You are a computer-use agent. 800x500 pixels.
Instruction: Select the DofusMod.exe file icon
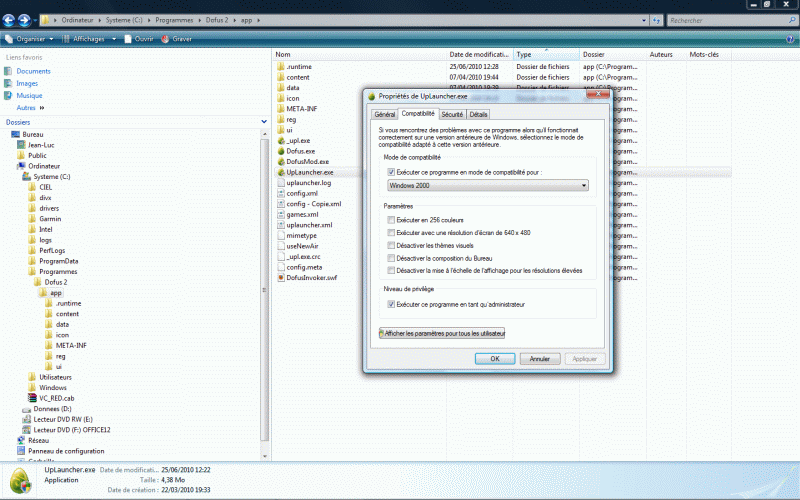pyautogui.click(x=281, y=162)
